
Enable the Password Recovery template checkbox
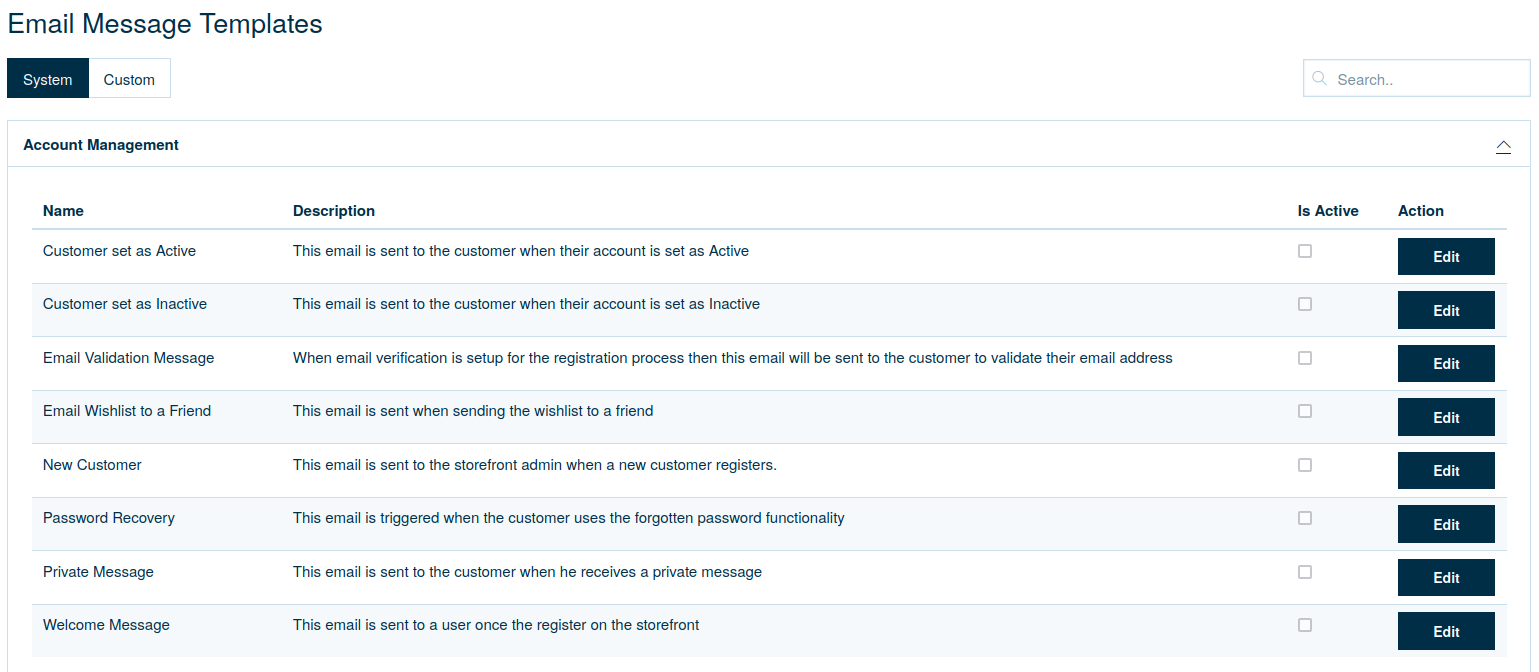pos(1304,518)
